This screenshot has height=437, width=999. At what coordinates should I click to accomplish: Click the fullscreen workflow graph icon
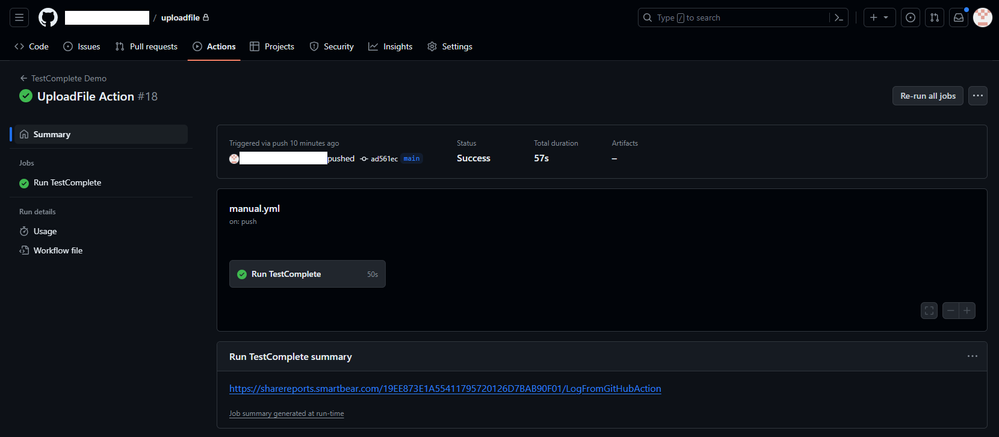929,311
